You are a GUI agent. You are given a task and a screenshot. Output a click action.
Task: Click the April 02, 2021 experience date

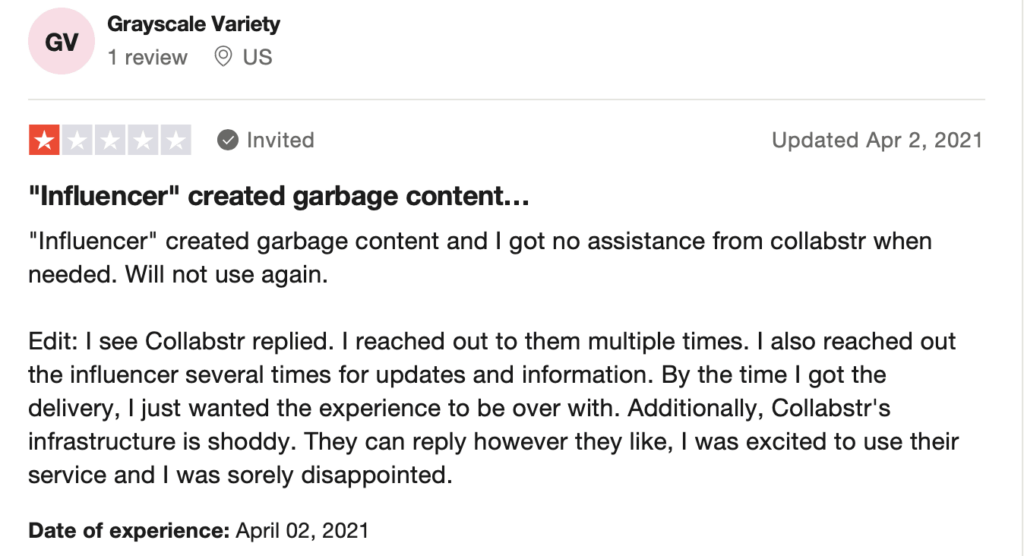302,530
